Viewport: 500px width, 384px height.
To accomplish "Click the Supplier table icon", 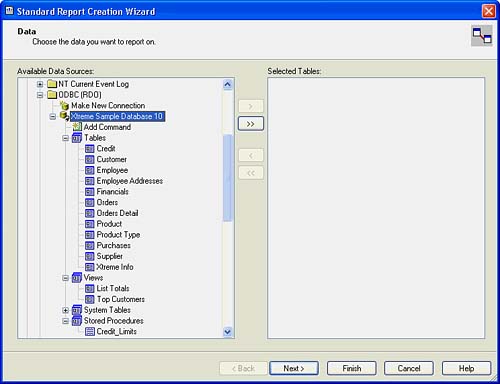I will [x=90, y=256].
